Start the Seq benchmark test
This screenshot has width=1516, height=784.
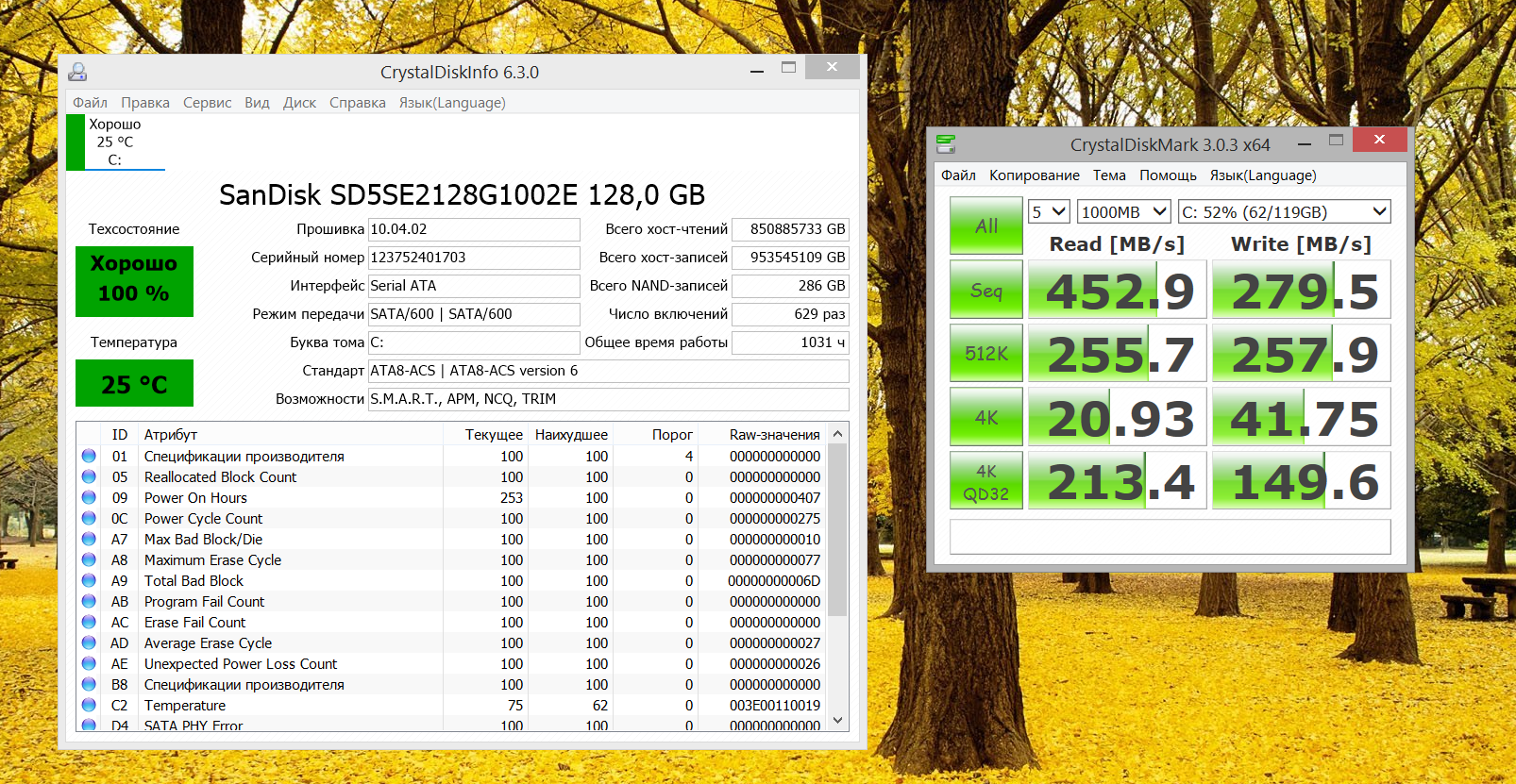point(986,290)
